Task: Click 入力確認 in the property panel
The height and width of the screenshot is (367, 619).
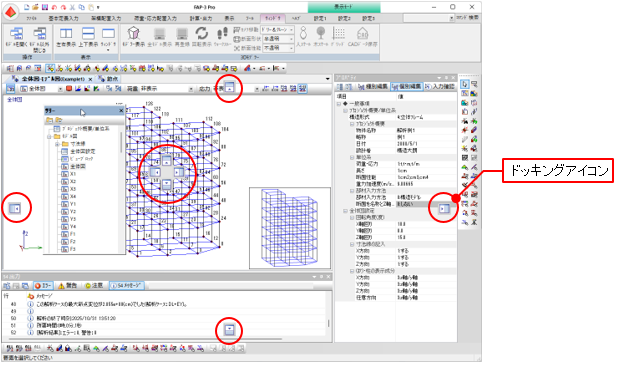Action: click(x=440, y=86)
